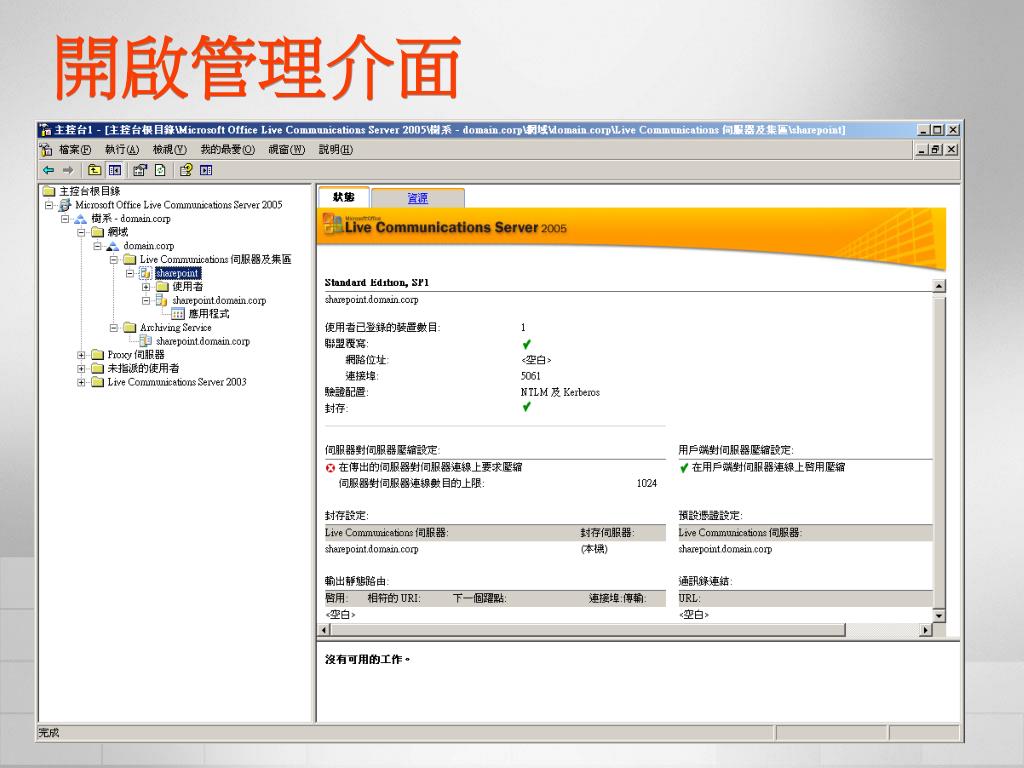Click the Back arrow toolbar icon
The image size is (1024, 768).
pos(48,170)
